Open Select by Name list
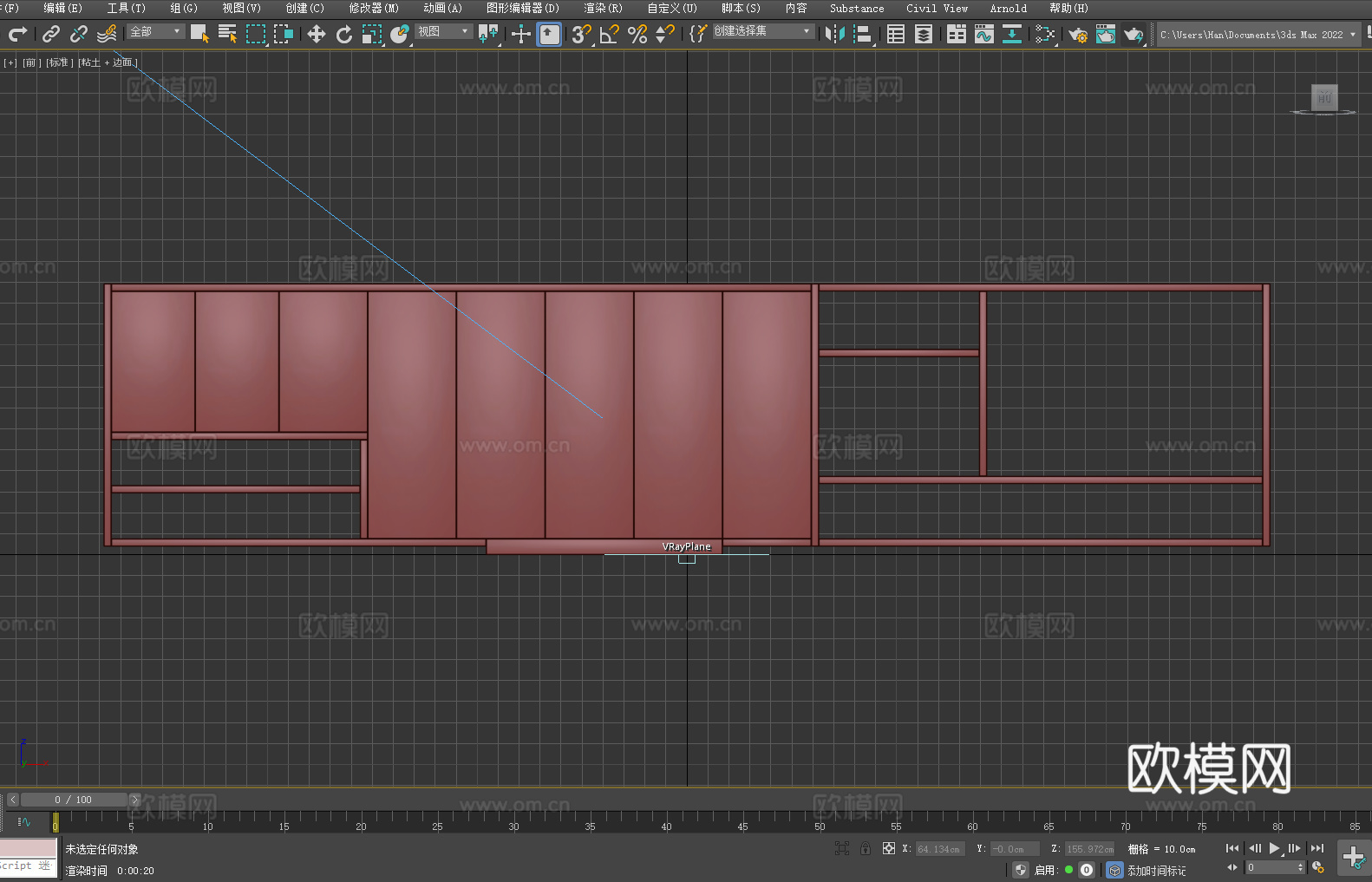Viewport: 1372px width, 882px height. pos(227,34)
